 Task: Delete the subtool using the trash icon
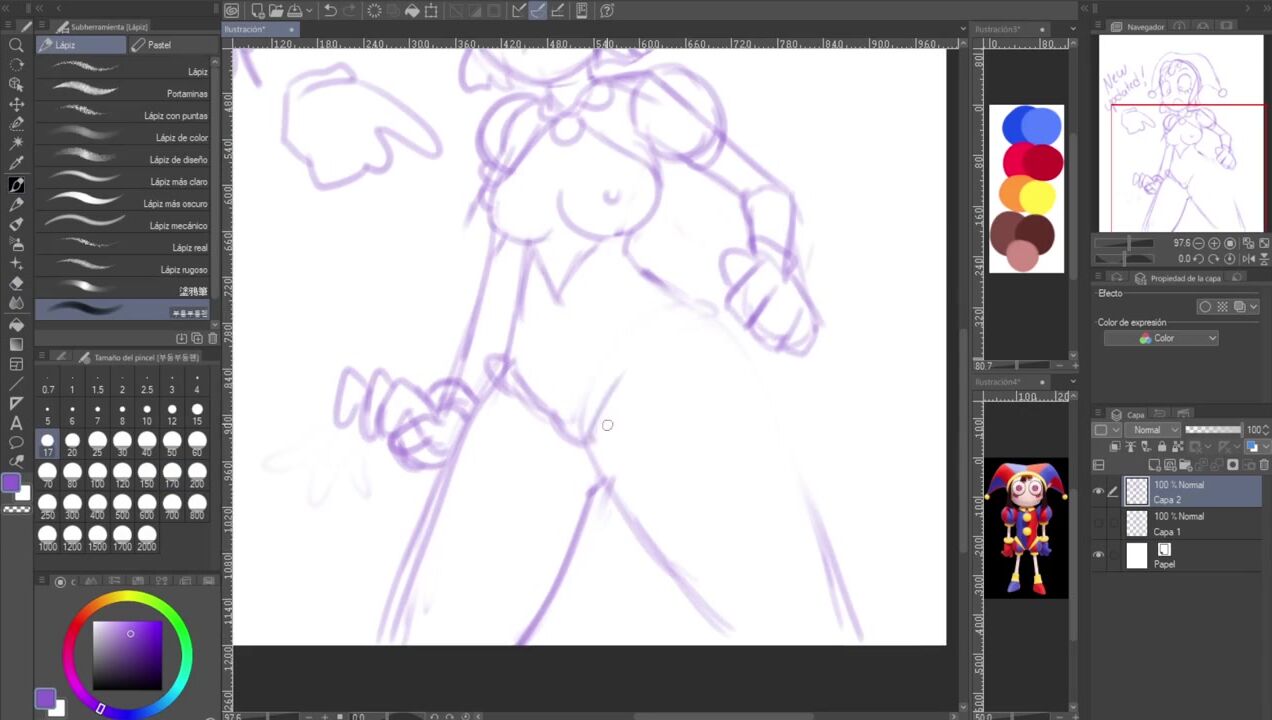212,339
